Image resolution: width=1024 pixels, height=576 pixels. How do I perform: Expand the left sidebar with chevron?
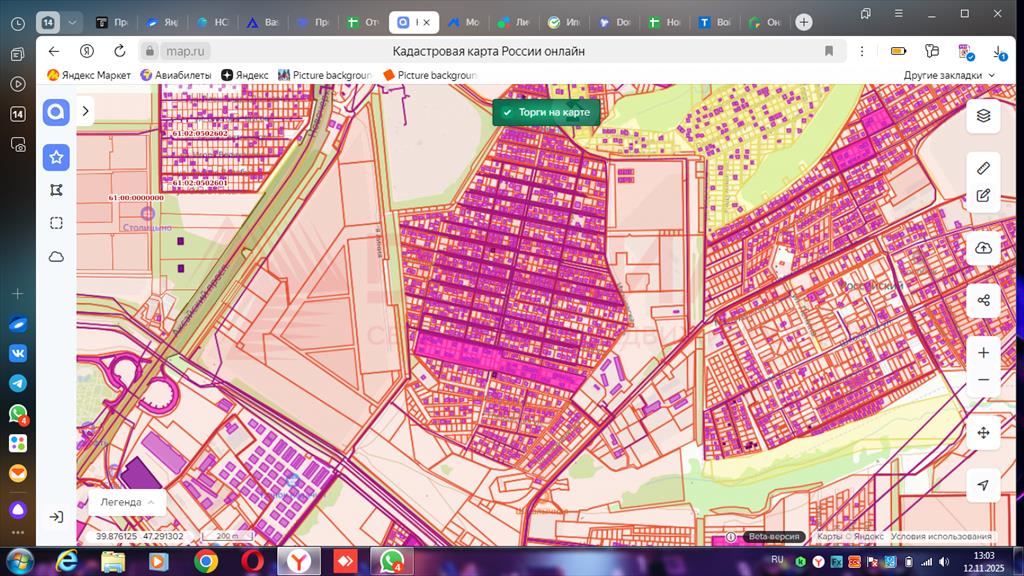point(86,111)
